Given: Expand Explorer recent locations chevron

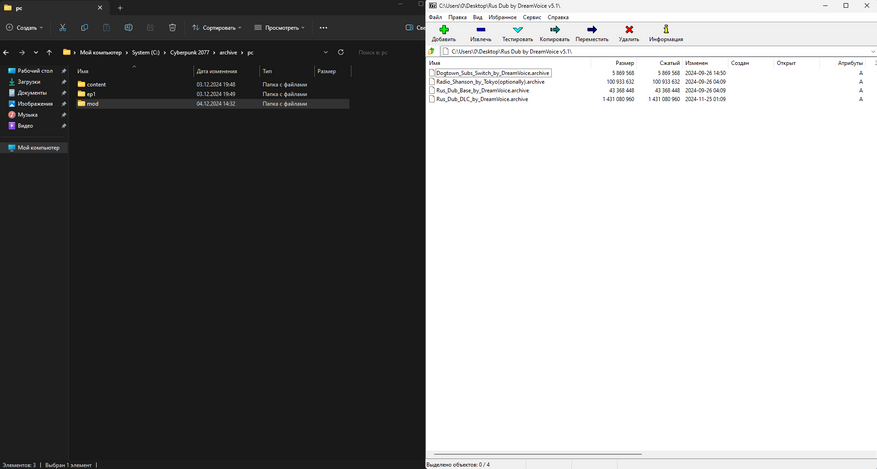Looking at the screenshot, I should pyautogui.click(x=36, y=53).
